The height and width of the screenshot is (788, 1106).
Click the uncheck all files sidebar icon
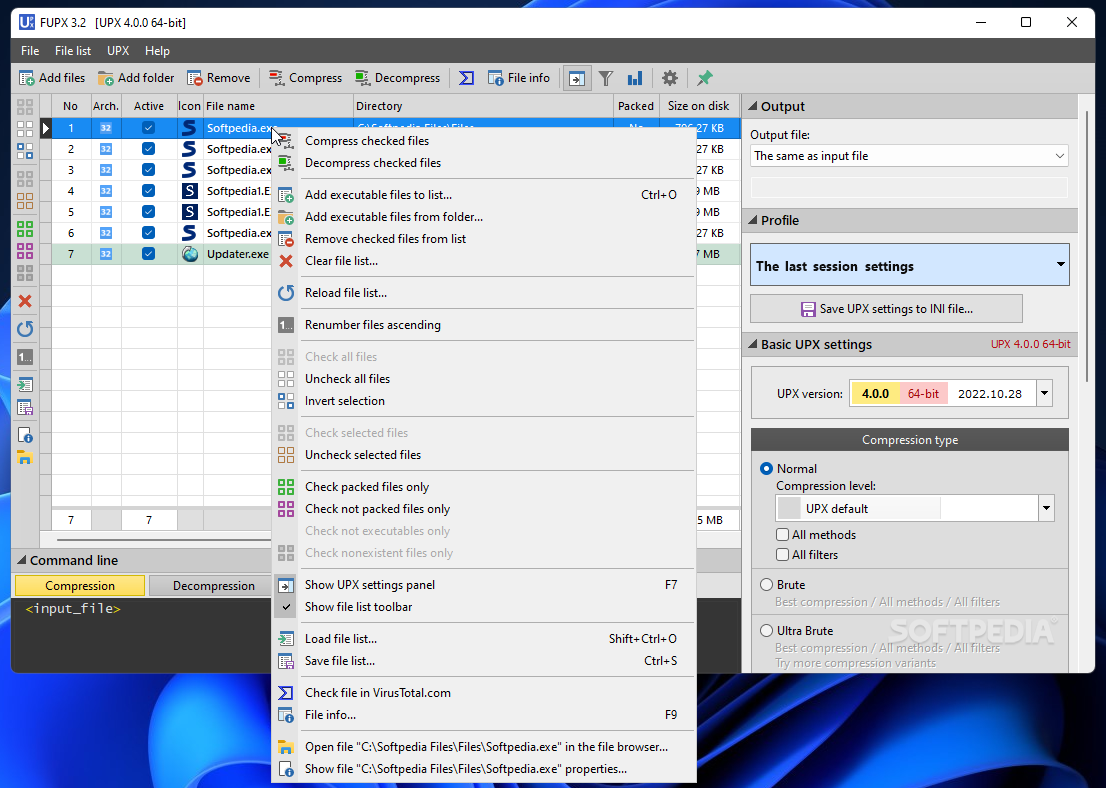(x=25, y=129)
